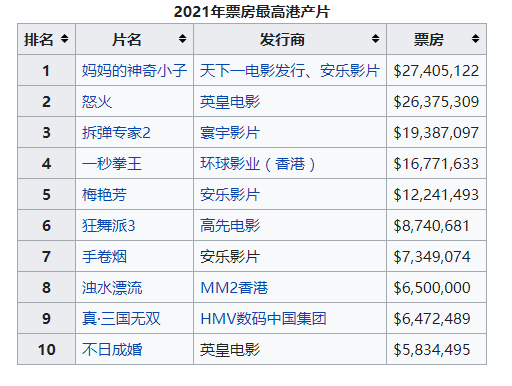Open the 不日成婚 film link
This screenshot has width=512, height=386.
tap(112, 350)
